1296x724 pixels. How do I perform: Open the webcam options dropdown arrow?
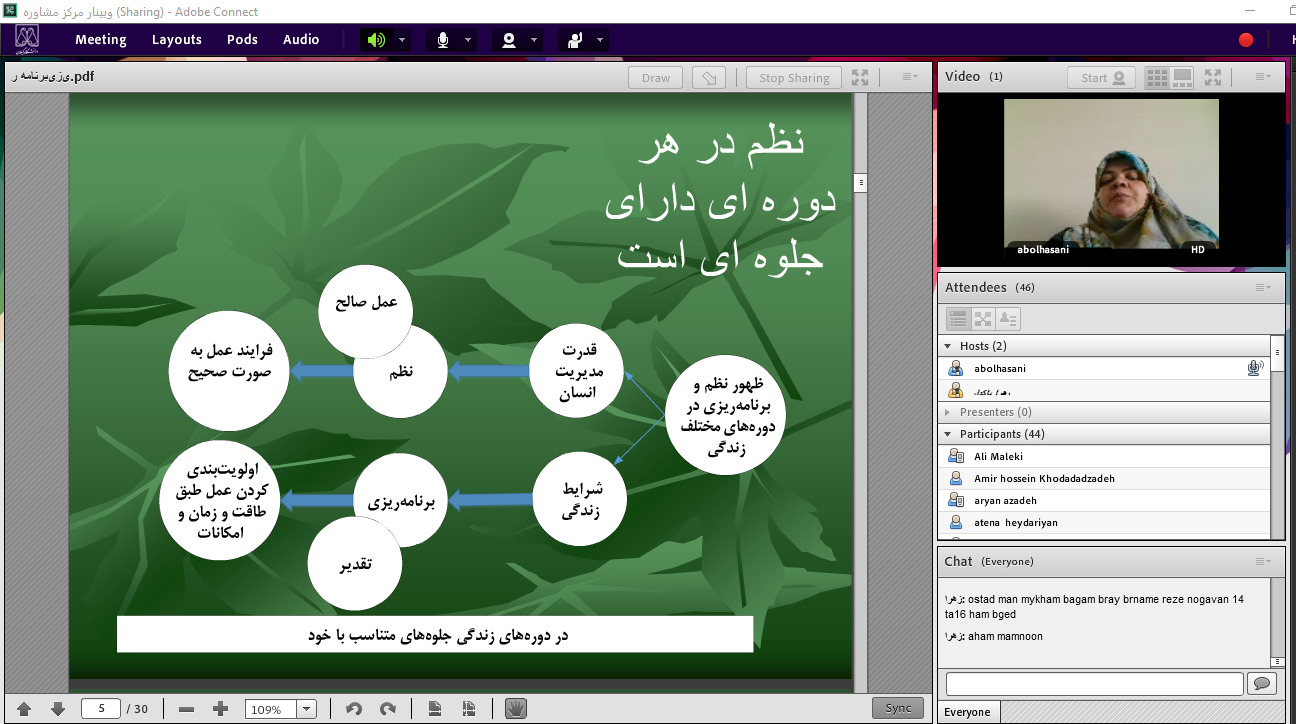pyautogui.click(x=534, y=40)
